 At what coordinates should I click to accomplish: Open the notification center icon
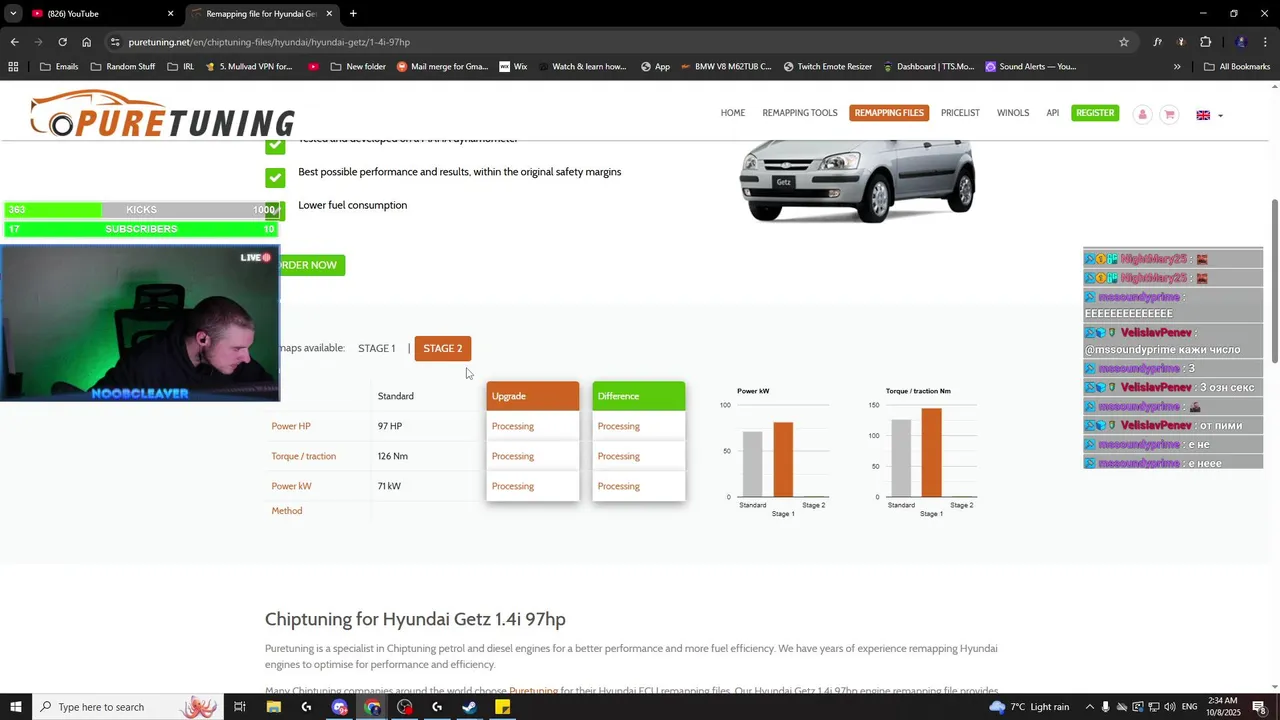point(1260,707)
